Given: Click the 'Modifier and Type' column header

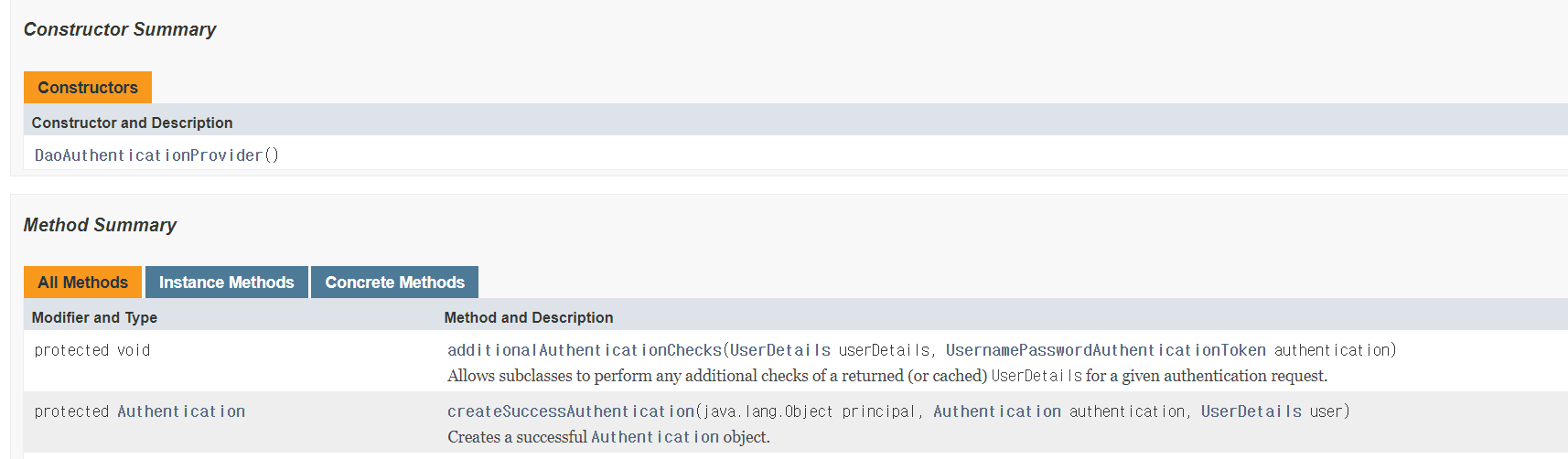Looking at the screenshot, I should click(94, 317).
